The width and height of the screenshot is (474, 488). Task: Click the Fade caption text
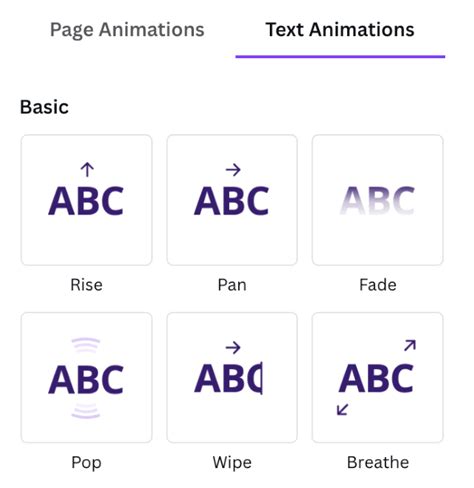378,285
